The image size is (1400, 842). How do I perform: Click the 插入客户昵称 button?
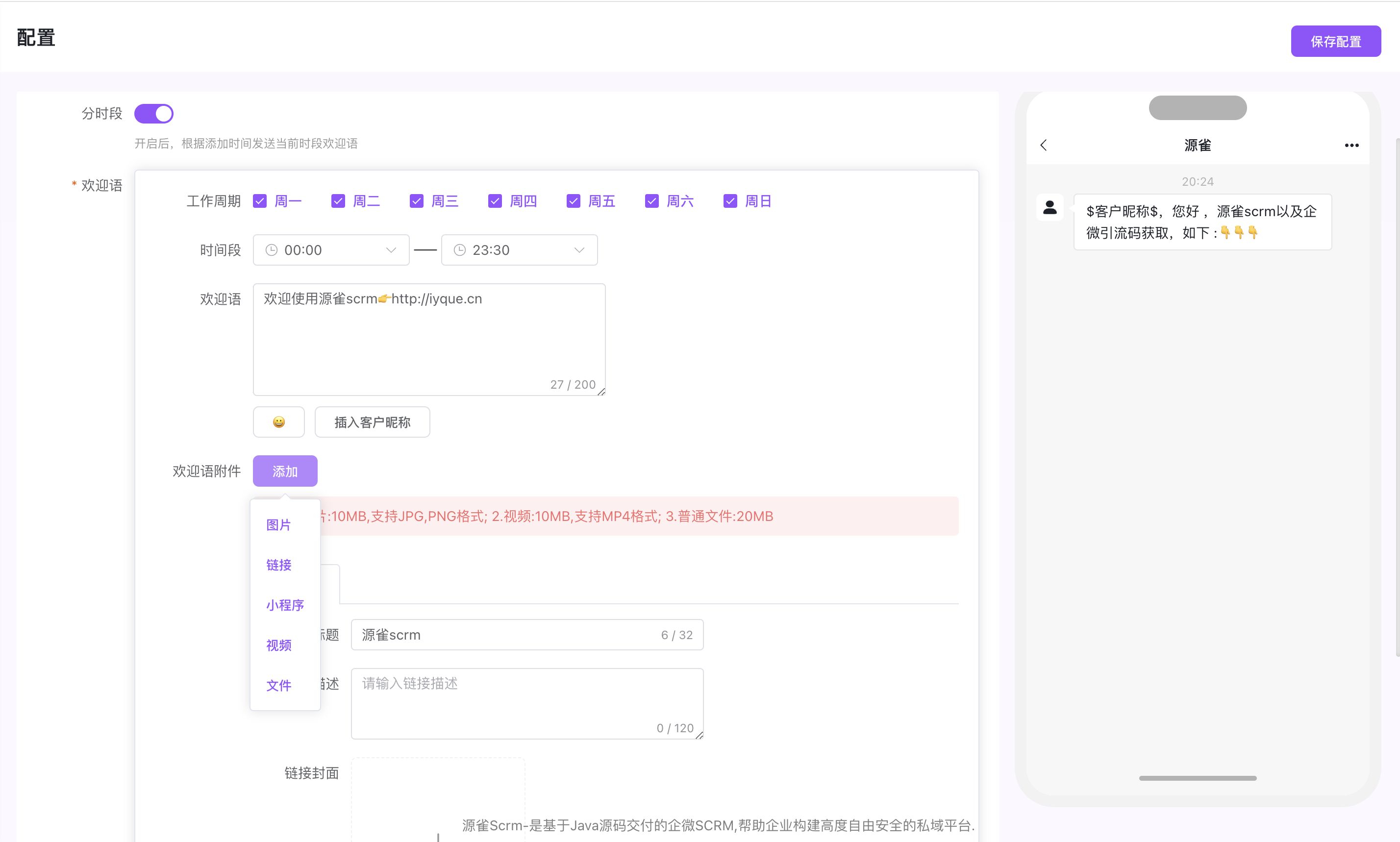click(x=372, y=421)
